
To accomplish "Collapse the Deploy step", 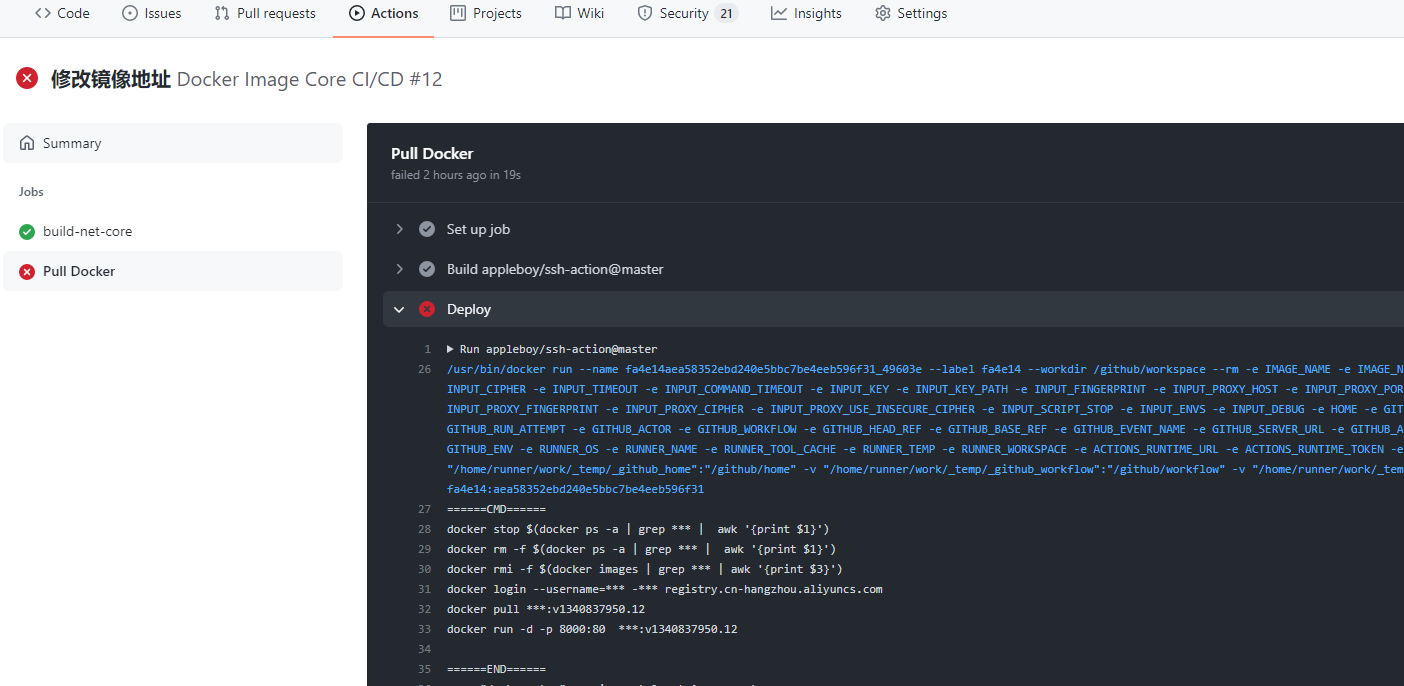I will 399,309.
